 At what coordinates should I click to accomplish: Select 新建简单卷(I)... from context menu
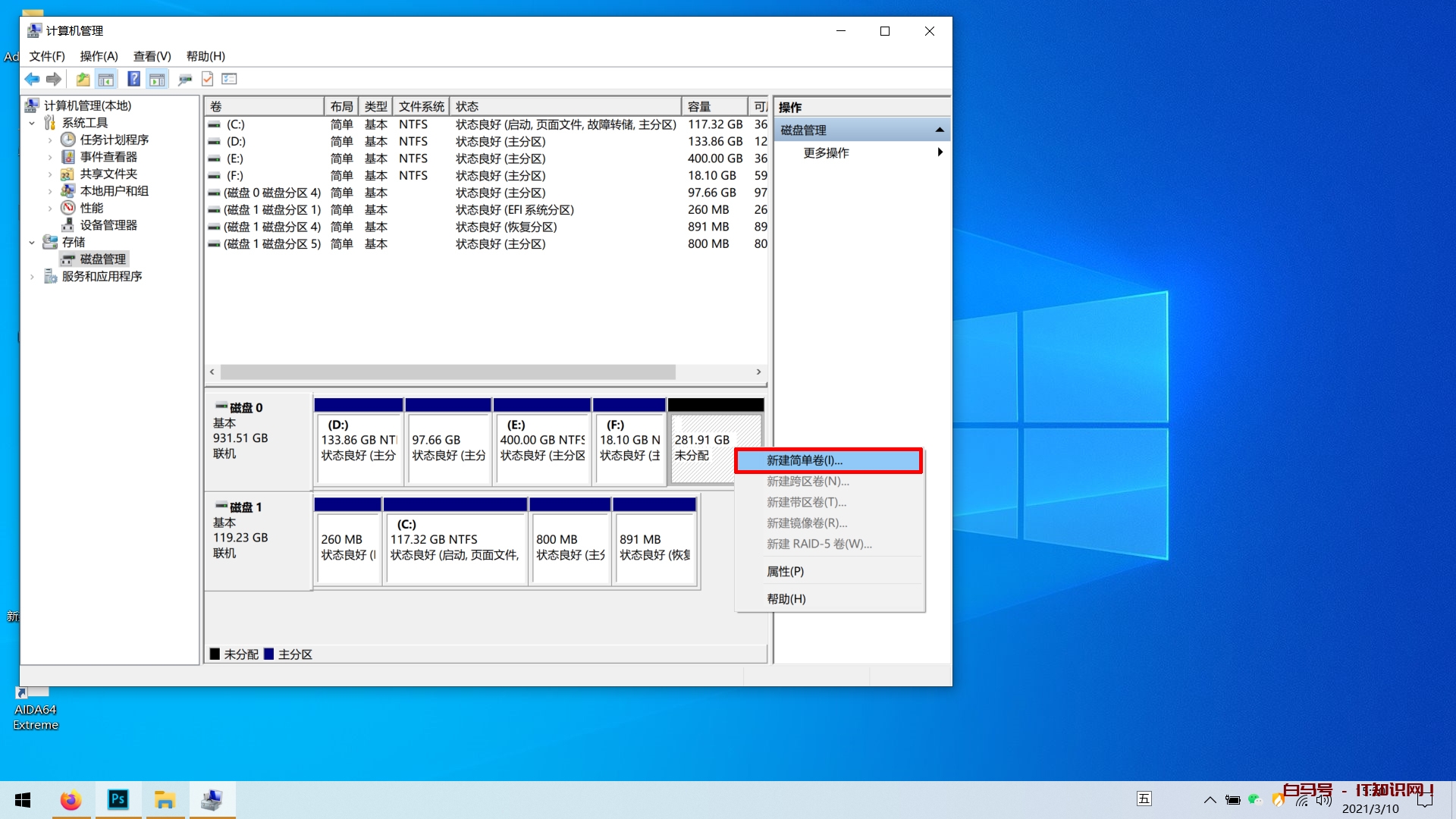tap(805, 460)
